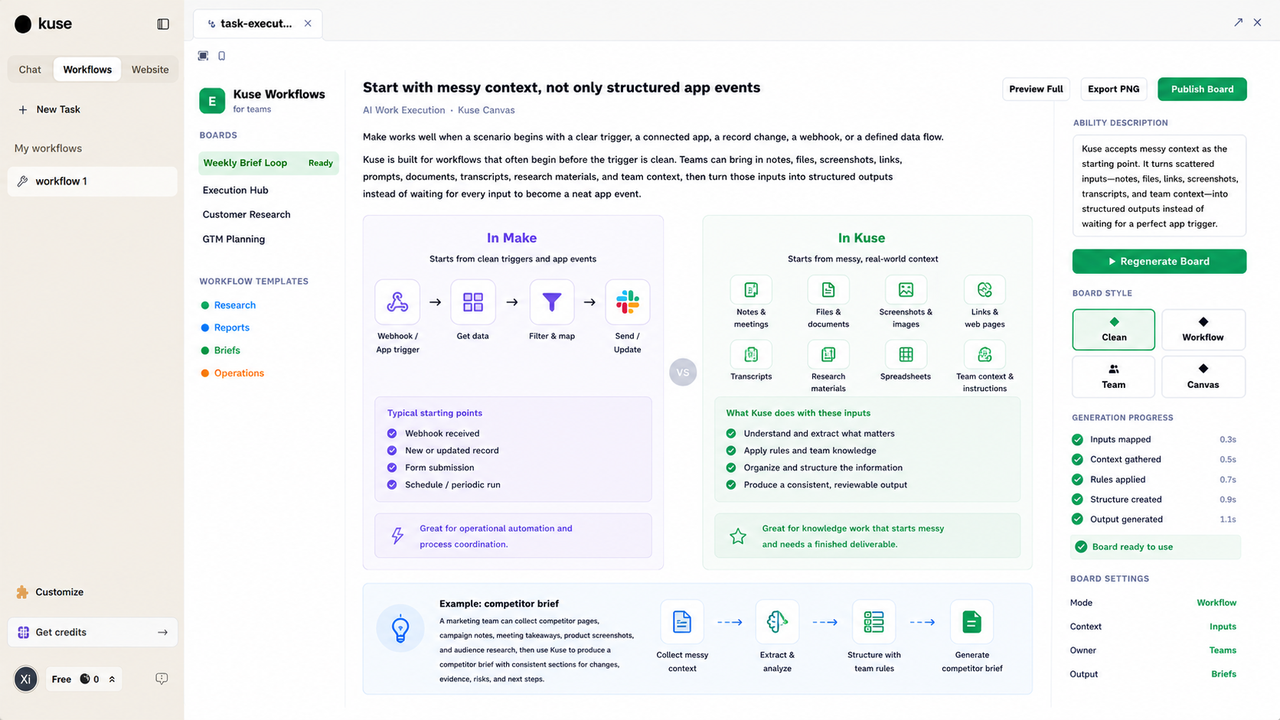Screen dimensions: 1280x720
Task: Choose the Team board style
Action: 1113,377
